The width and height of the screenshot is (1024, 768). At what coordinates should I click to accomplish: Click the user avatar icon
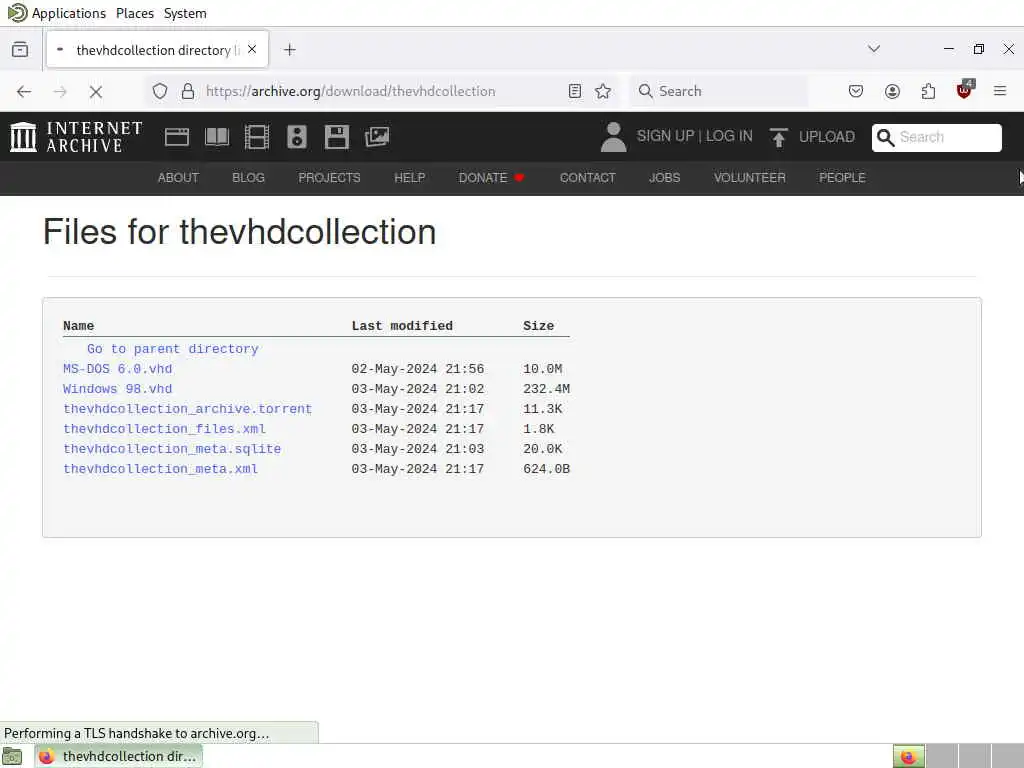[x=613, y=137]
